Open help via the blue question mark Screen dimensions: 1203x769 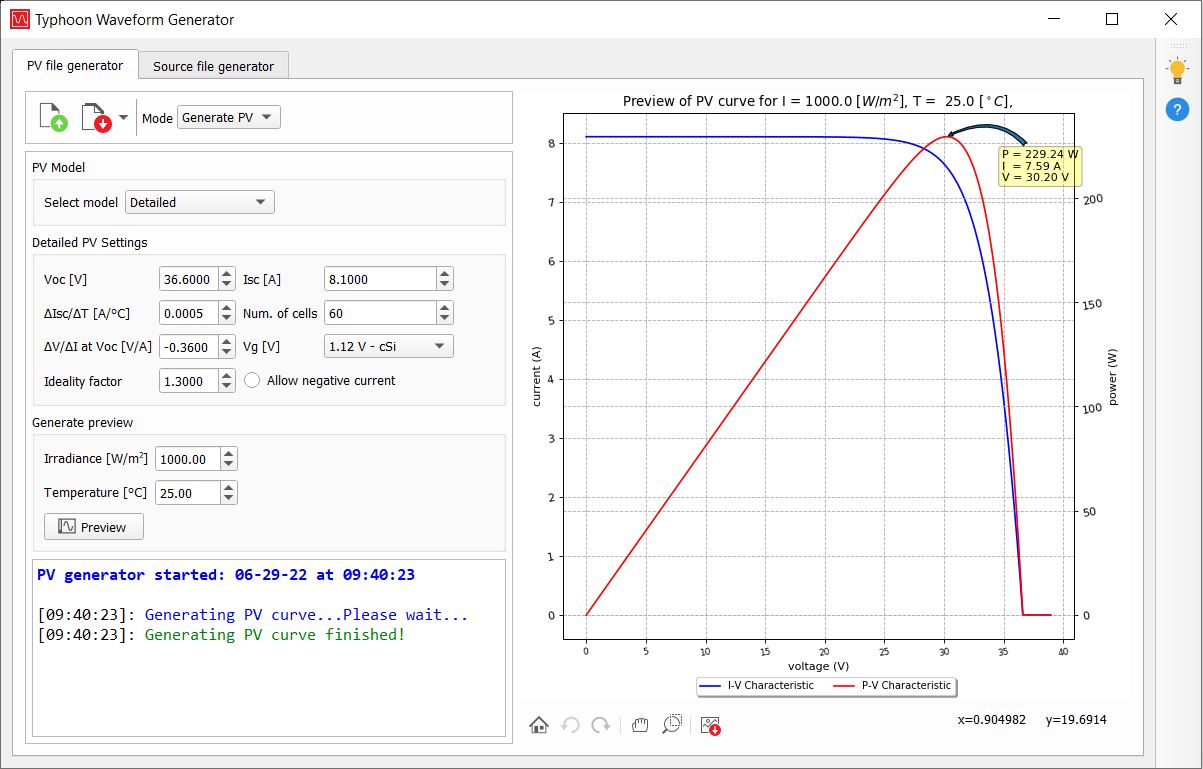1177,110
